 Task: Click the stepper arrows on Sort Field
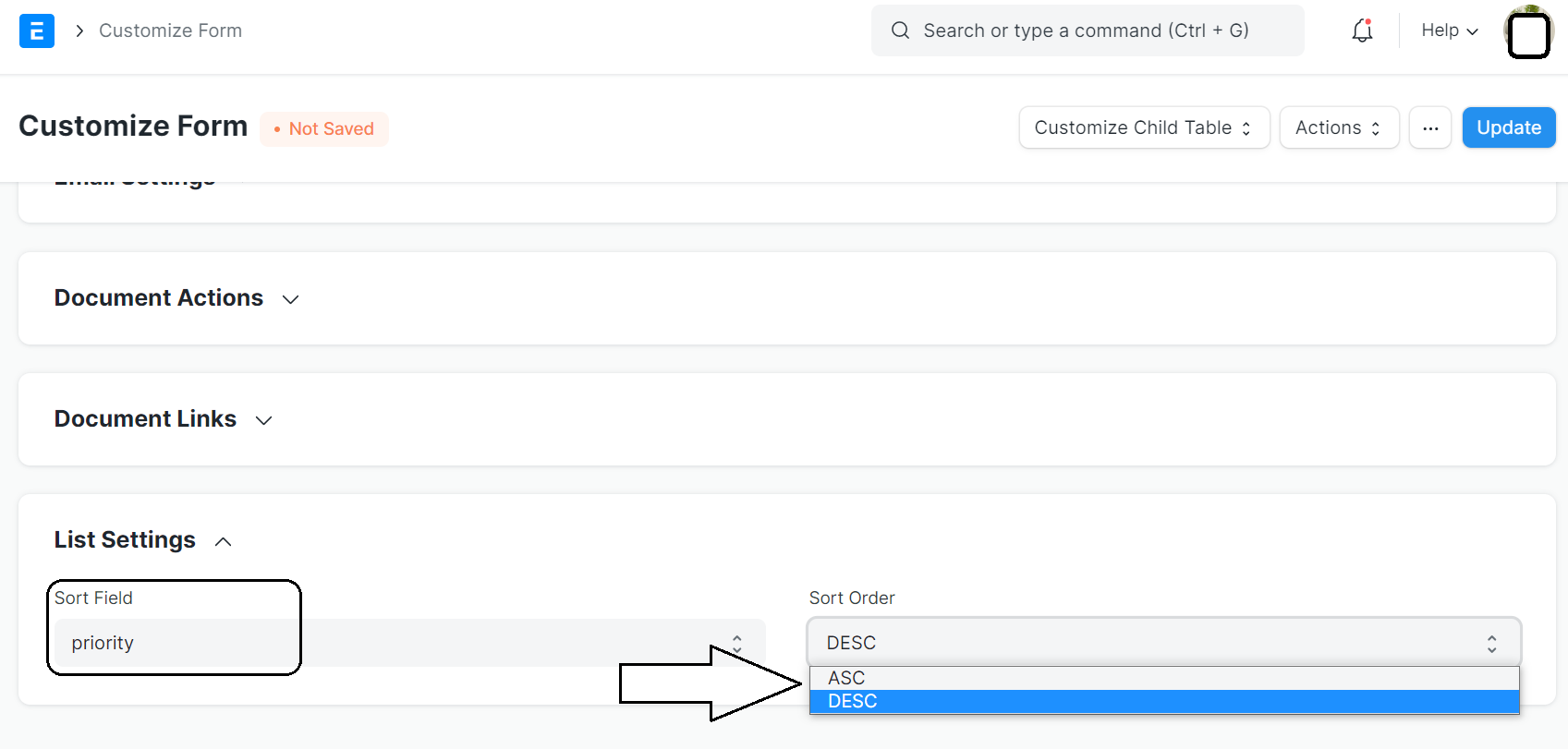(736, 641)
